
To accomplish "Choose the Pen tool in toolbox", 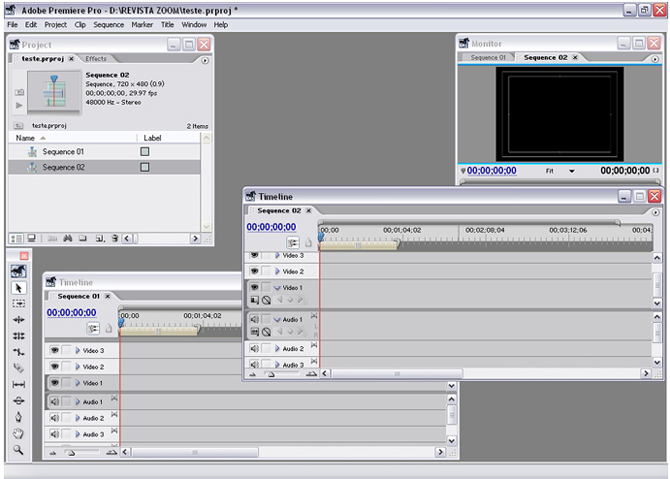I will pyautogui.click(x=18, y=416).
